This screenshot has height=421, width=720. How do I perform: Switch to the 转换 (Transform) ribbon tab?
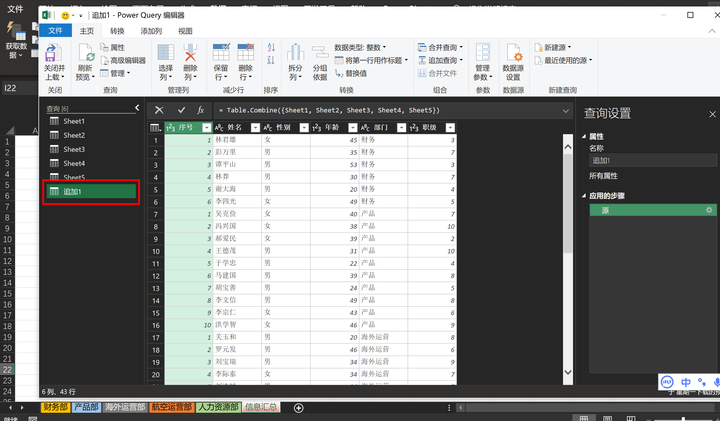(x=117, y=31)
